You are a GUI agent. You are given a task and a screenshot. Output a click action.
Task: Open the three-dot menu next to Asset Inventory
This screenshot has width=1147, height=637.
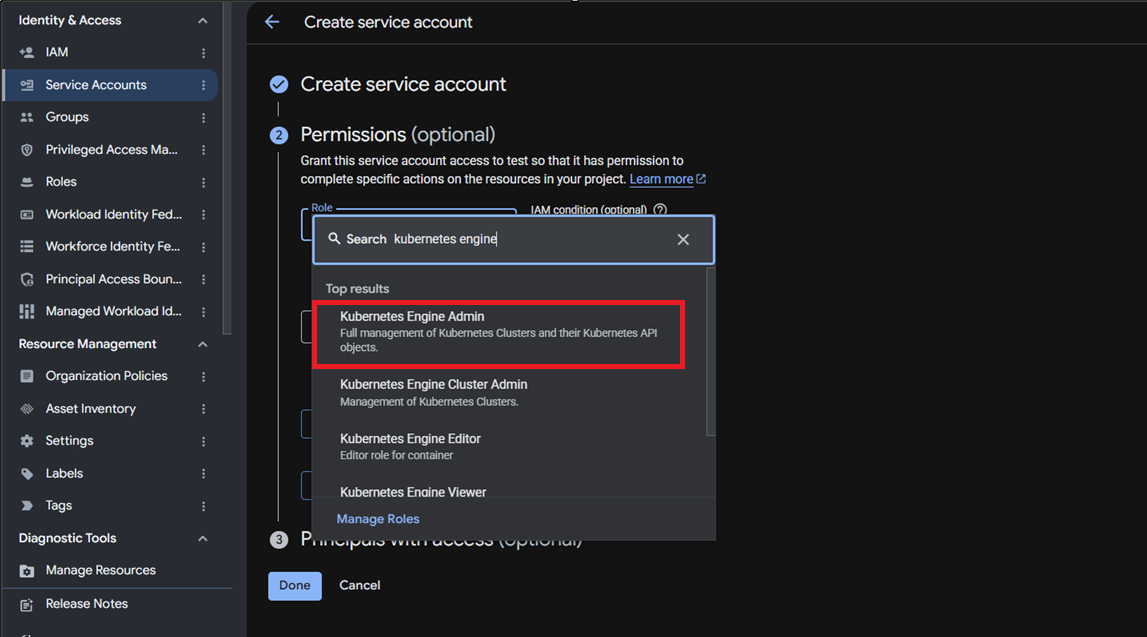click(x=203, y=409)
